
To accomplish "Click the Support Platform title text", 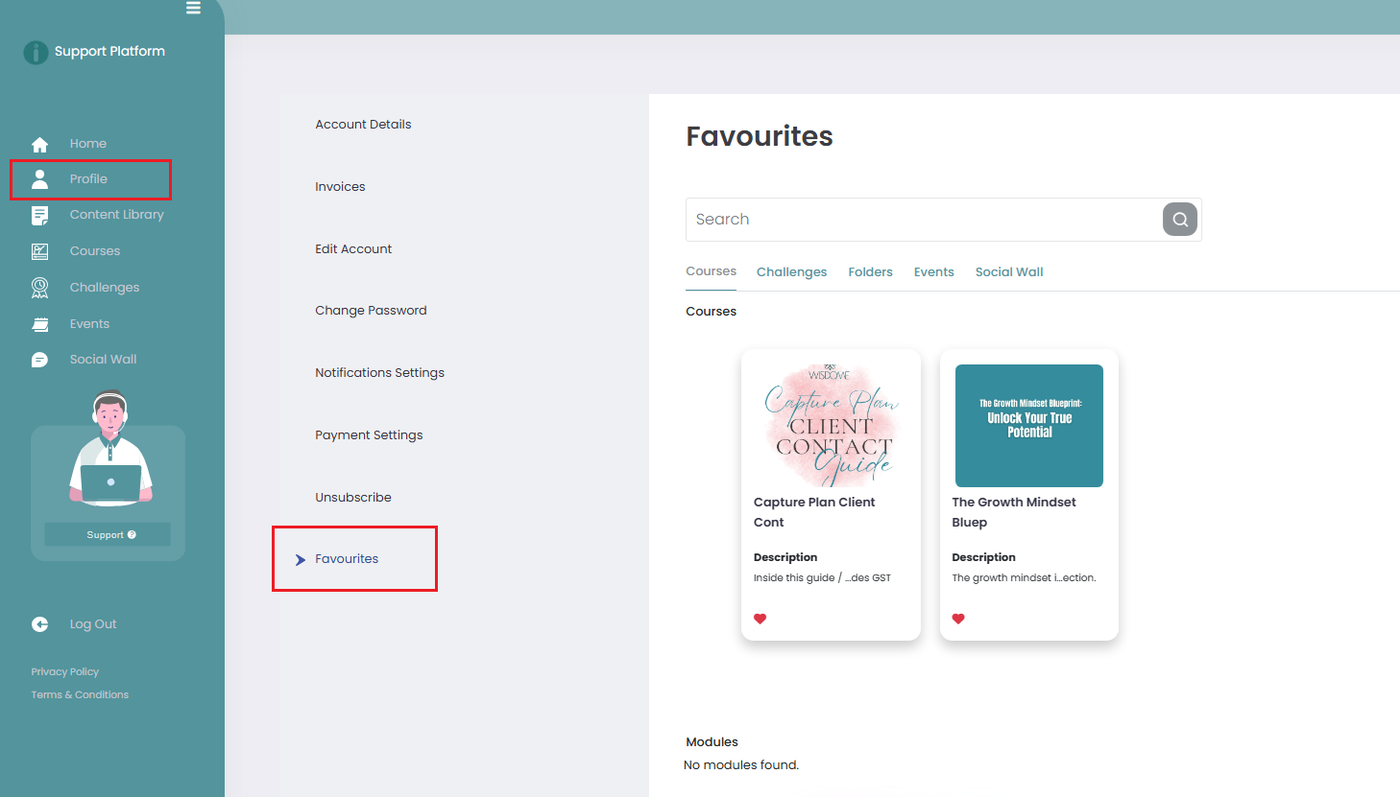I will [110, 52].
